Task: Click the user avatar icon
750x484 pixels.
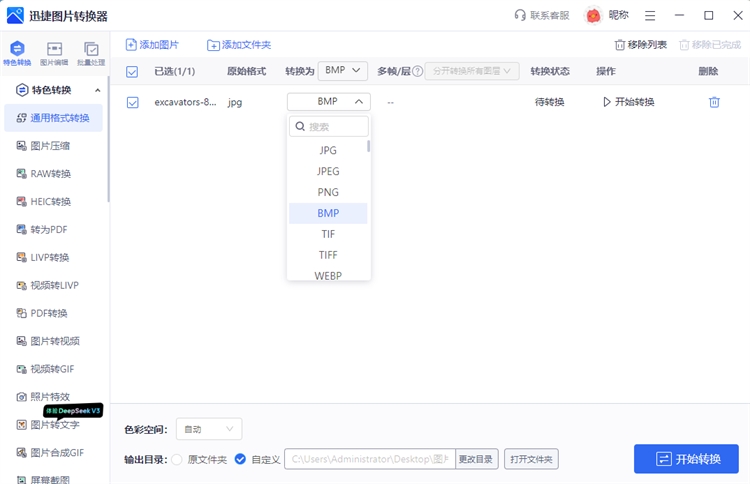Action: click(x=594, y=16)
